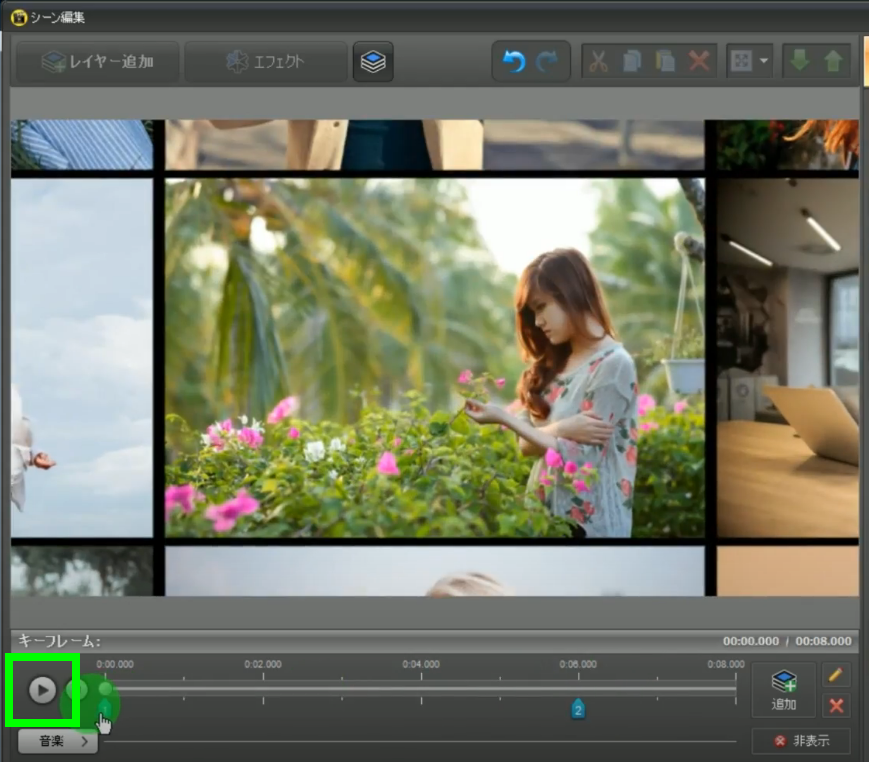Edit keyframe with the pencil icon
The image size is (869, 762).
coord(836,676)
